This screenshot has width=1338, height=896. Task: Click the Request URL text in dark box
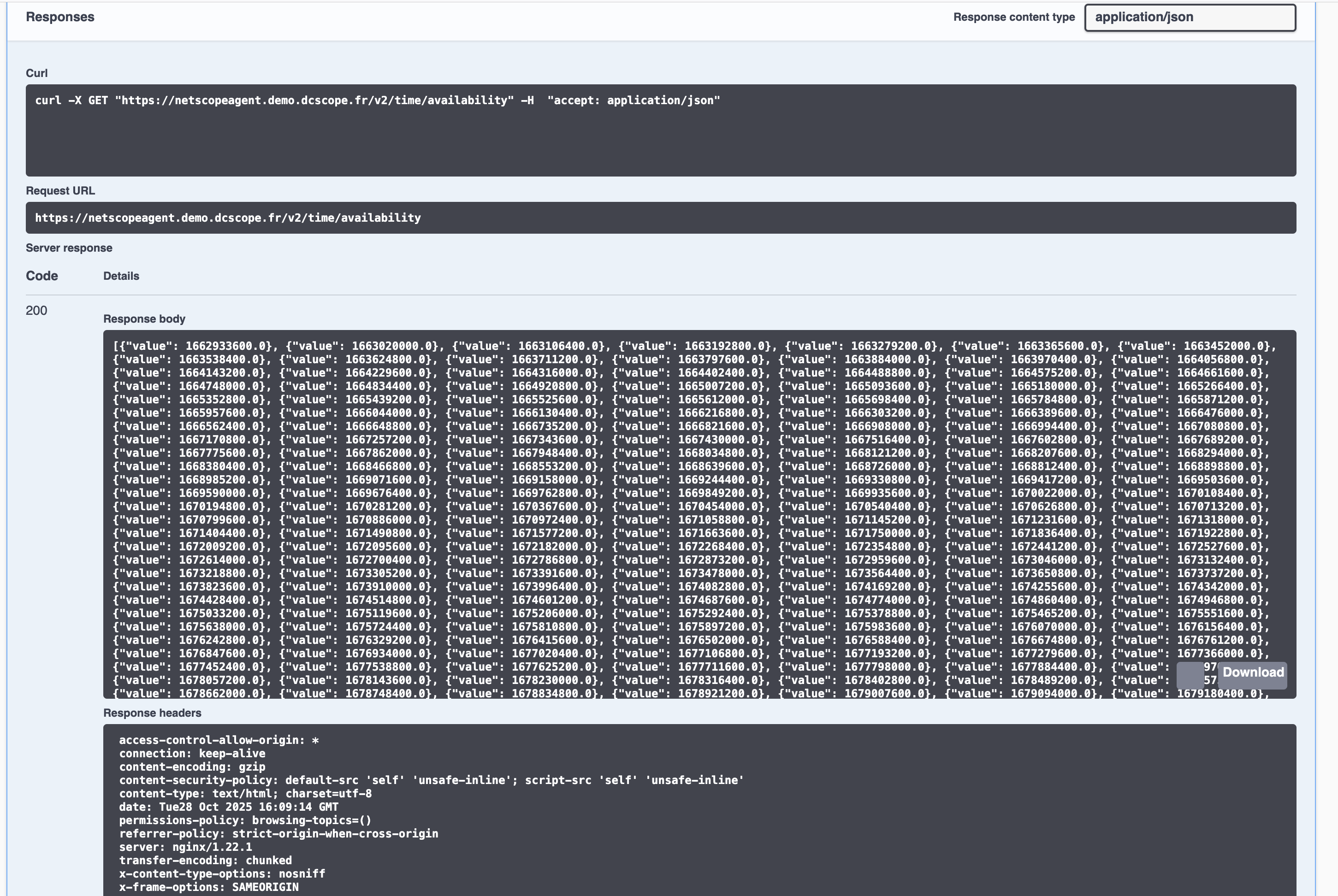227,218
